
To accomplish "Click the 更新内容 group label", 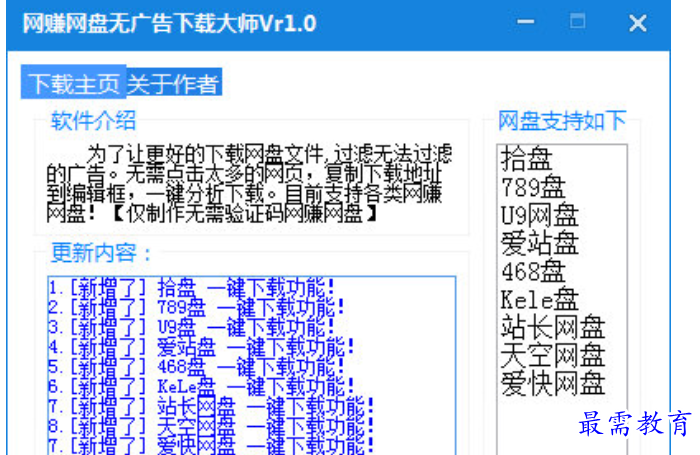I will tap(101, 253).
